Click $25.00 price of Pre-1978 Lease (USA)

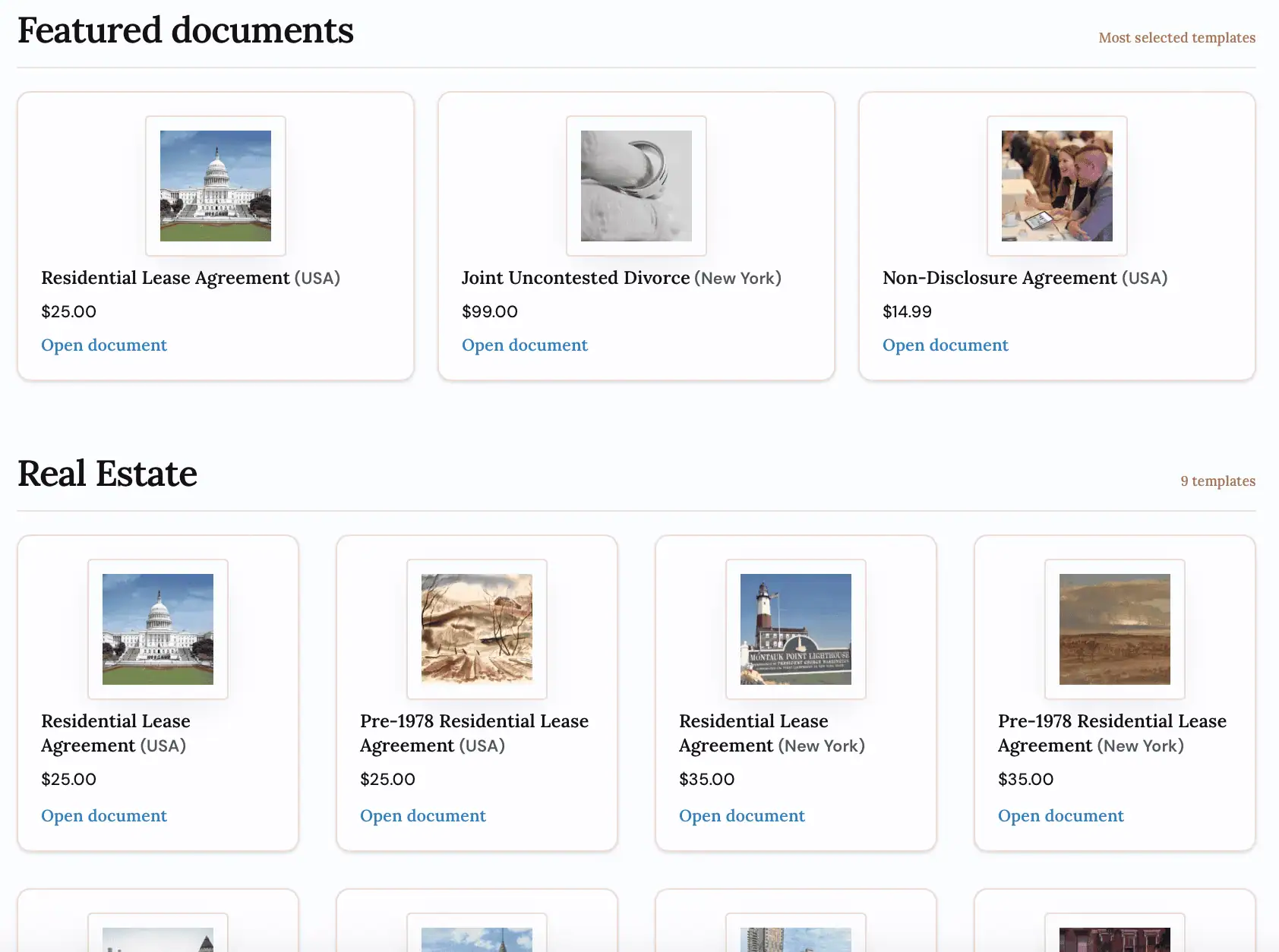click(x=388, y=780)
